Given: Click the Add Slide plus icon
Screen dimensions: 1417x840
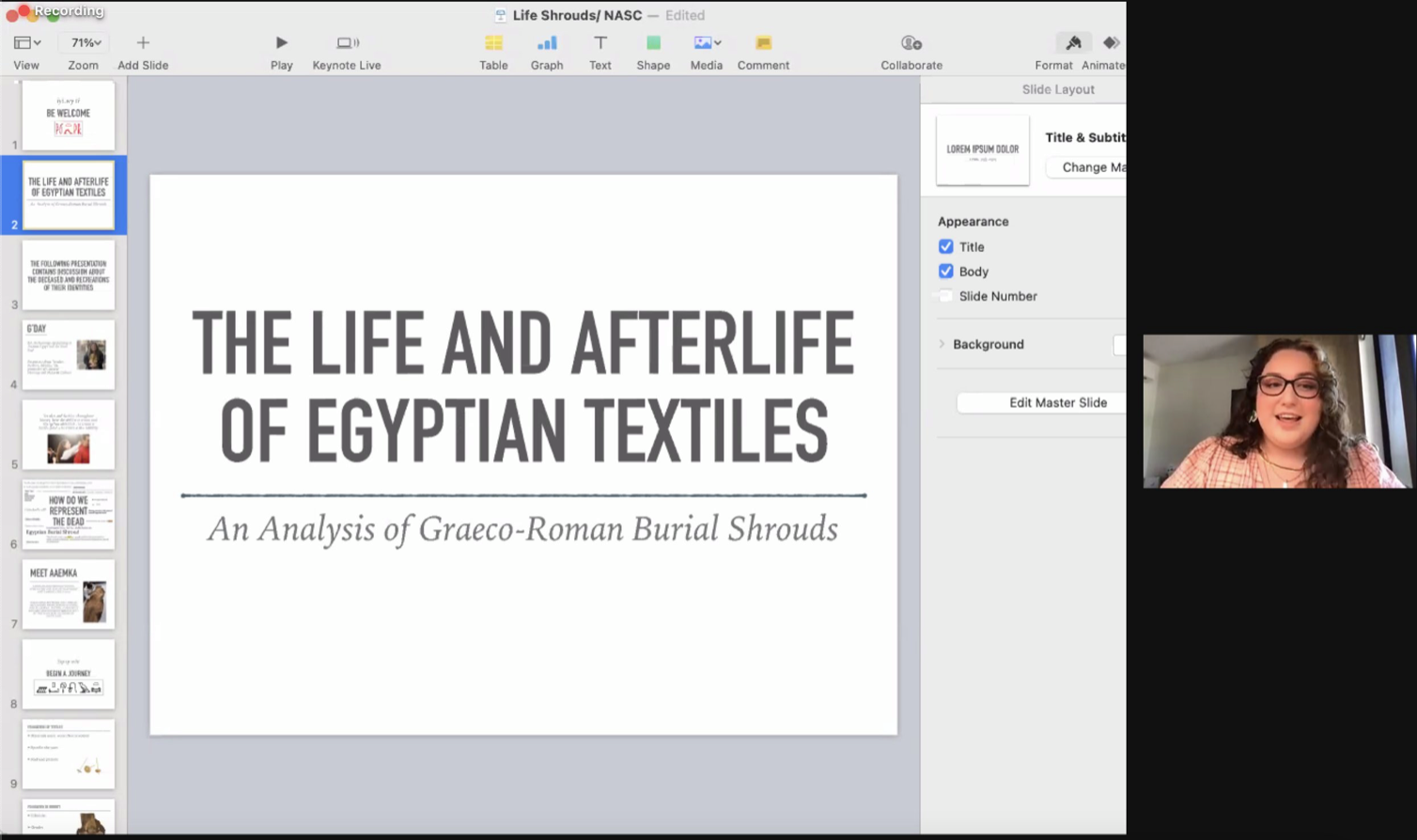Looking at the screenshot, I should pyautogui.click(x=143, y=43).
